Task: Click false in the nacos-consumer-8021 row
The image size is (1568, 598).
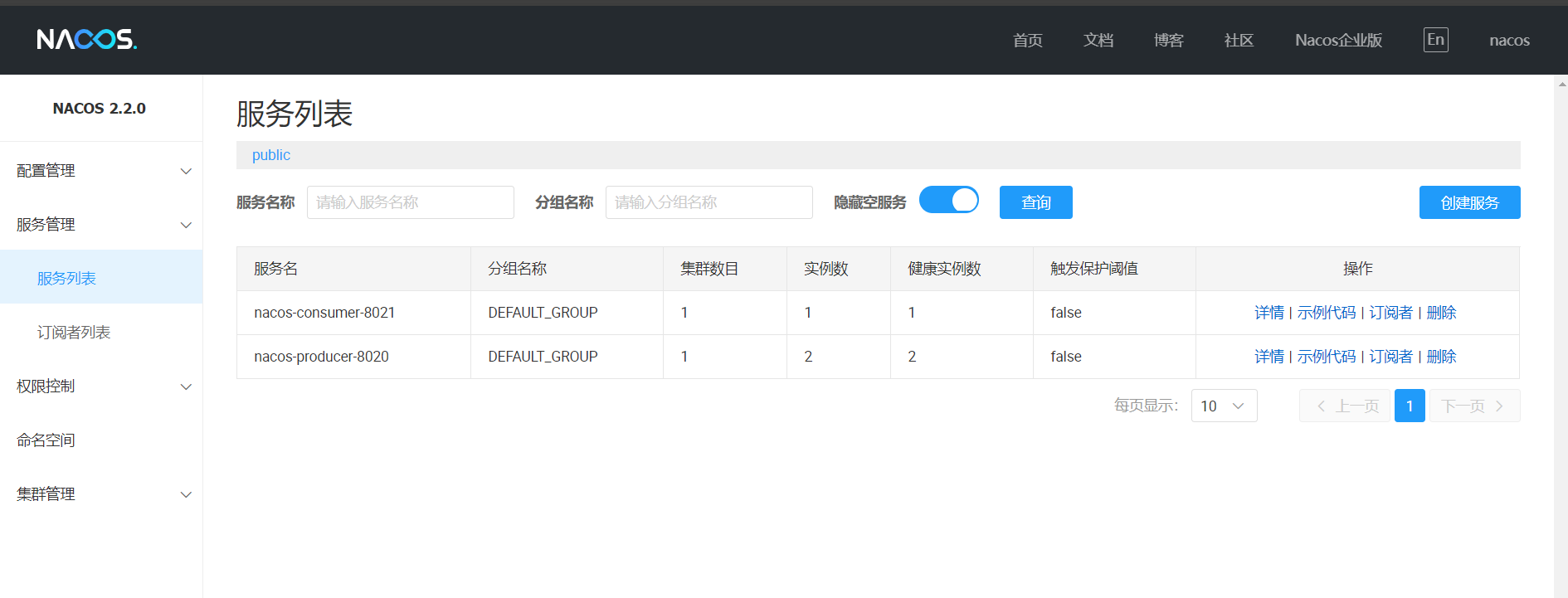Action: 1066,313
